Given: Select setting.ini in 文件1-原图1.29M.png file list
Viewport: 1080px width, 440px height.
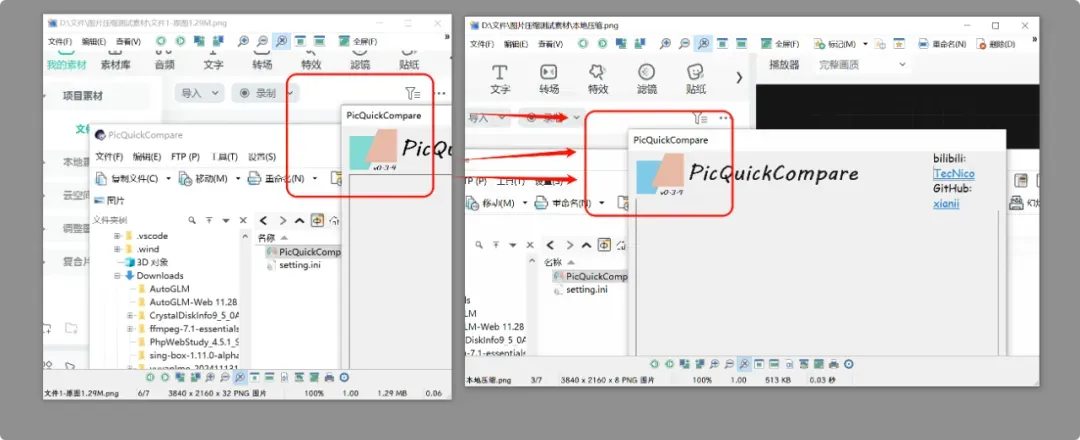Looking at the screenshot, I should coord(300,264).
